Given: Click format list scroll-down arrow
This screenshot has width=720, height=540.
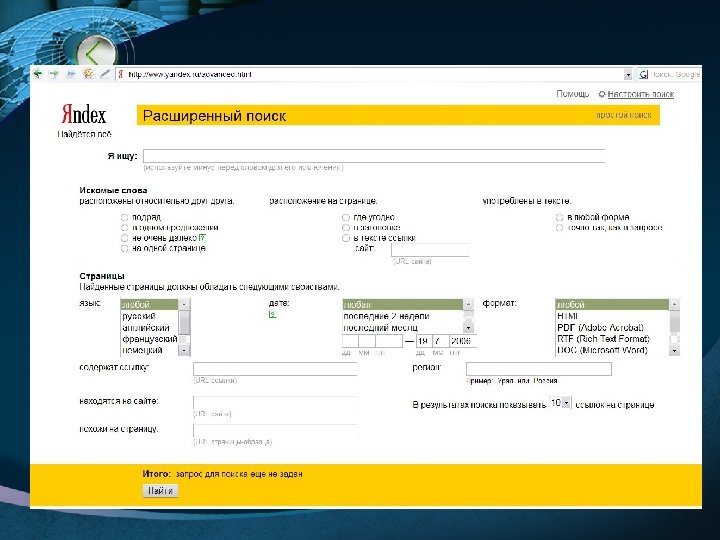Looking at the screenshot, I should coord(674,350).
